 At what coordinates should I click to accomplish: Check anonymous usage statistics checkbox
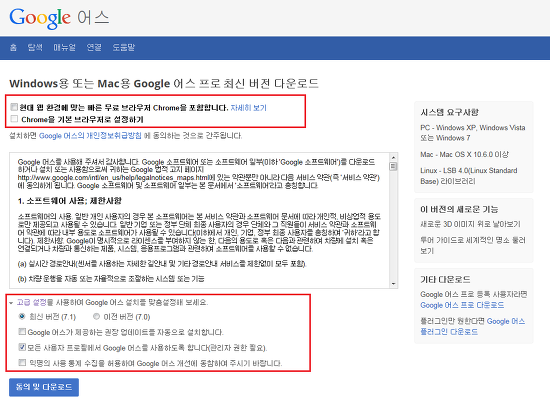22,362
